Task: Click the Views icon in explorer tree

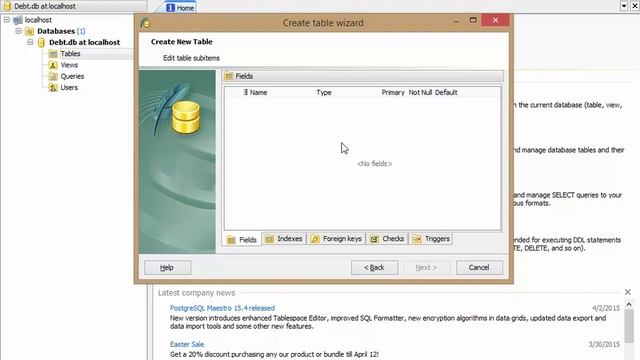Action: coord(53,65)
